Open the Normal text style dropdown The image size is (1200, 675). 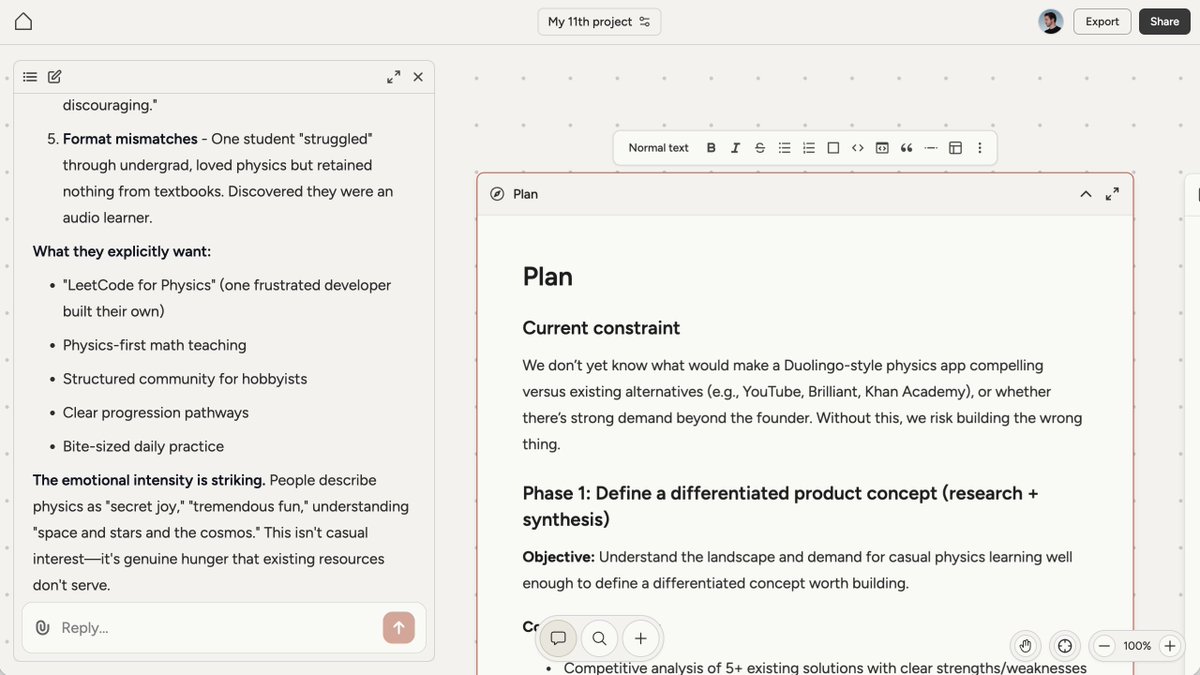(658, 148)
